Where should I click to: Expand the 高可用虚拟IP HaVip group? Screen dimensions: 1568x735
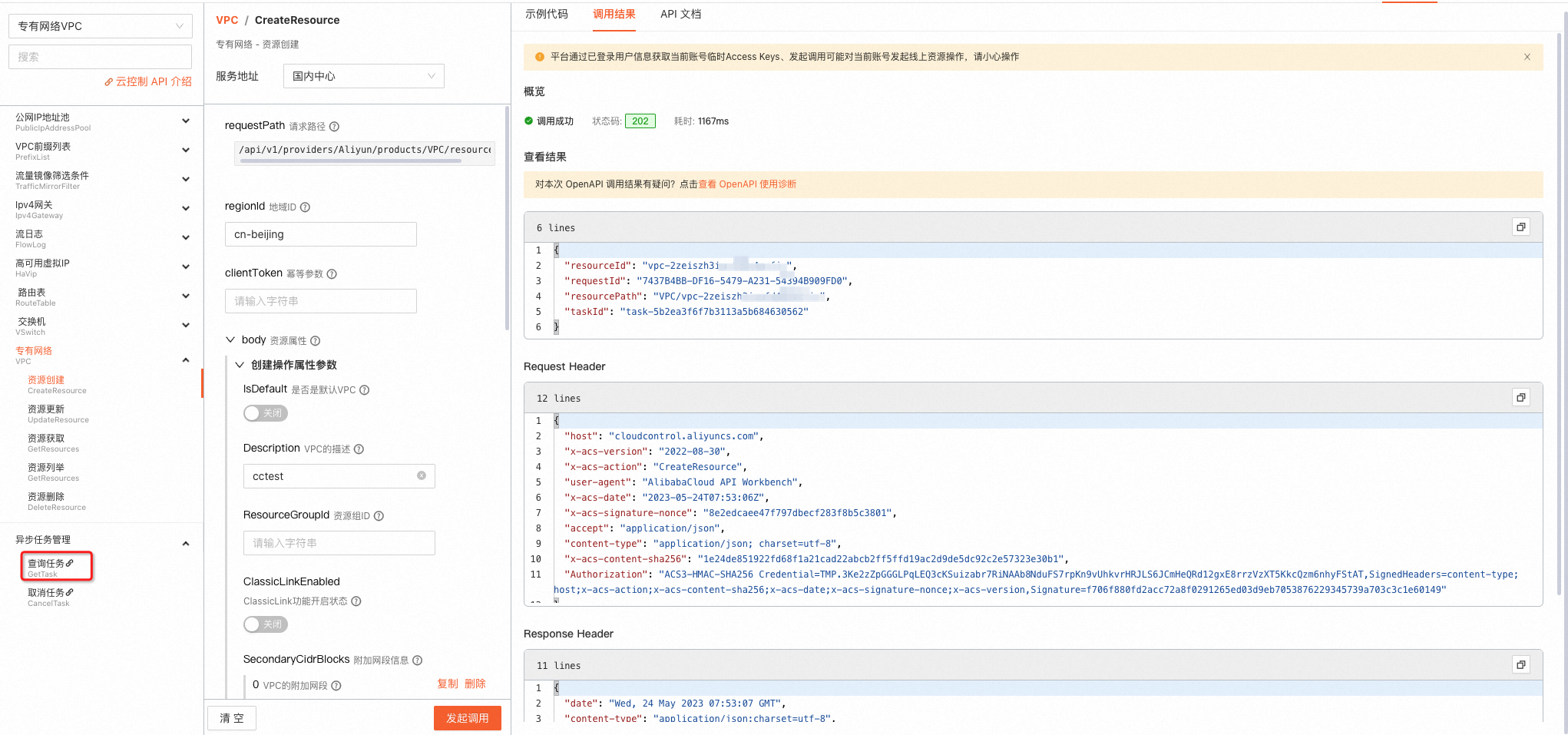point(186,267)
